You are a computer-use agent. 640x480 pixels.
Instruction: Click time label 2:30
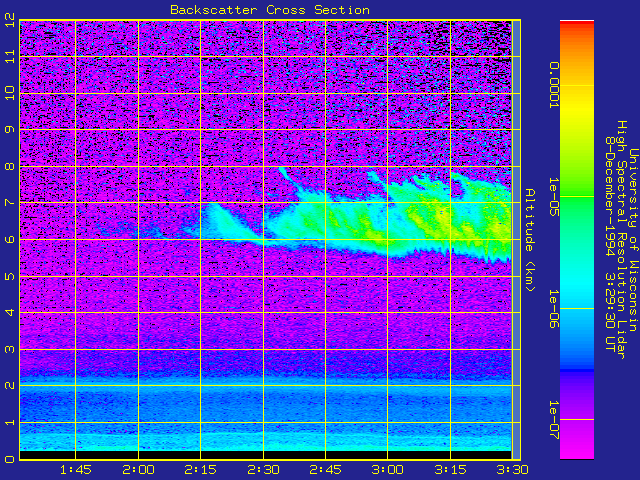point(263,470)
